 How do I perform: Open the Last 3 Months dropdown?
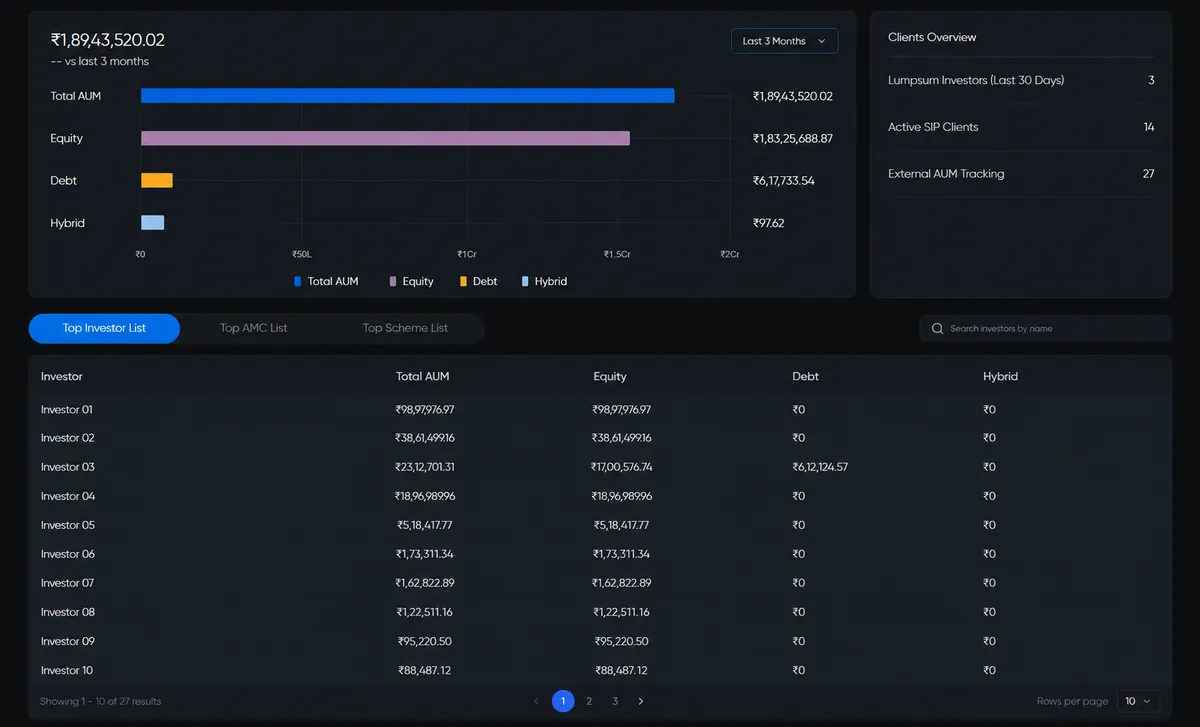tap(784, 41)
